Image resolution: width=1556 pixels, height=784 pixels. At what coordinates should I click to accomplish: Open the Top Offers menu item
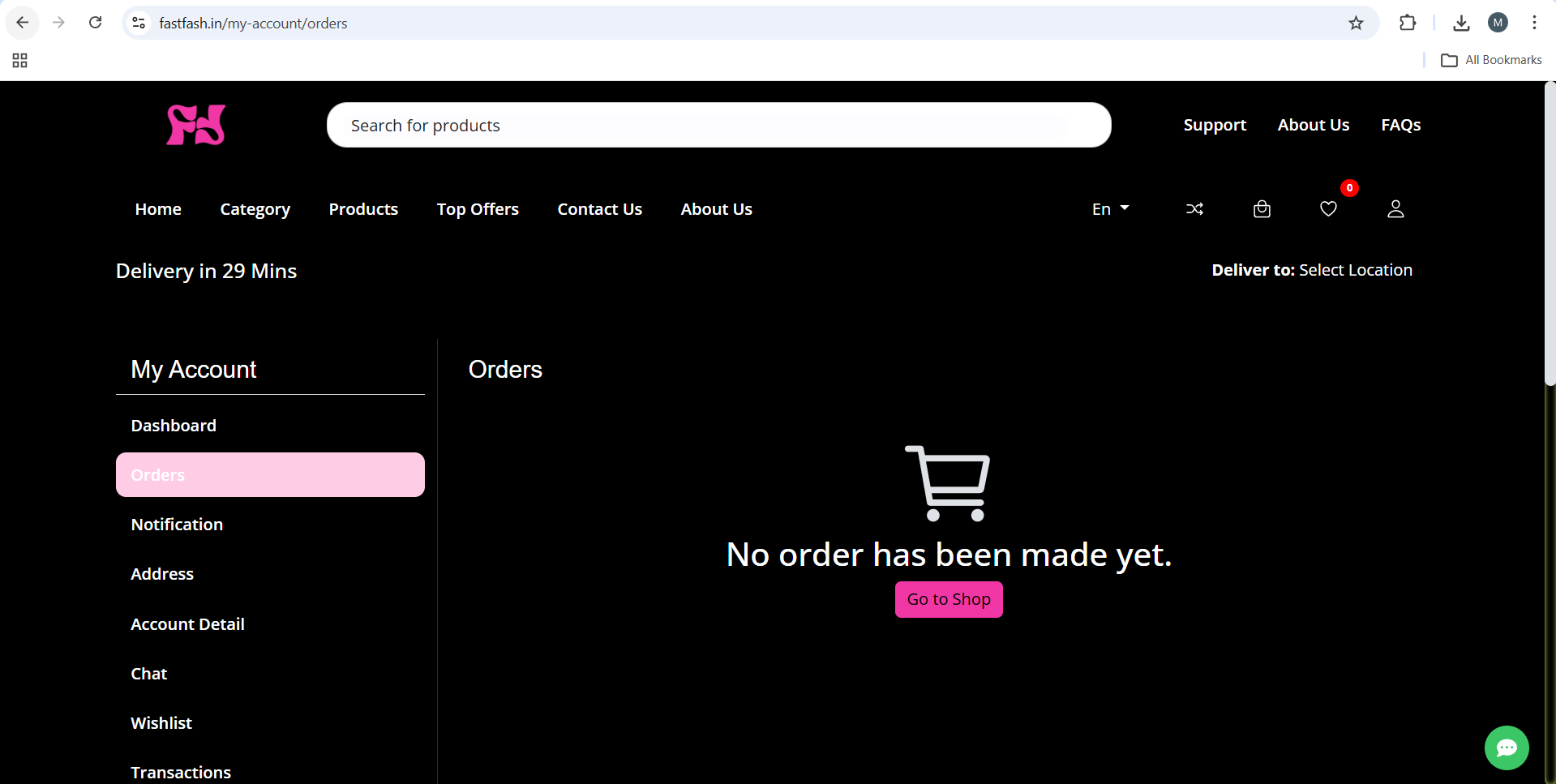(x=478, y=209)
